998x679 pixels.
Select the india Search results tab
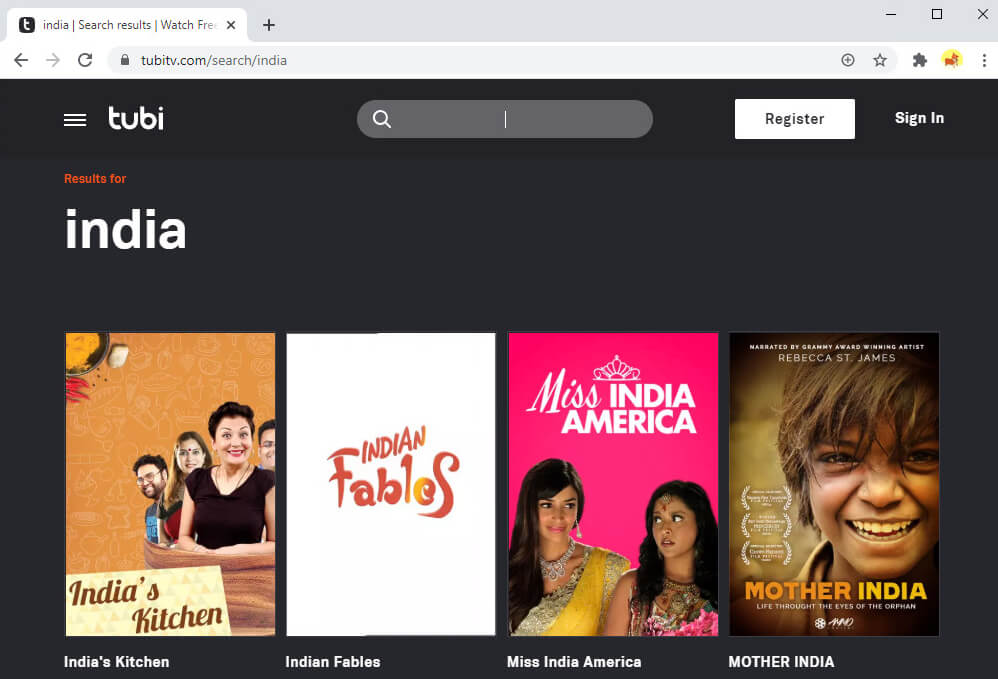click(x=127, y=25)
